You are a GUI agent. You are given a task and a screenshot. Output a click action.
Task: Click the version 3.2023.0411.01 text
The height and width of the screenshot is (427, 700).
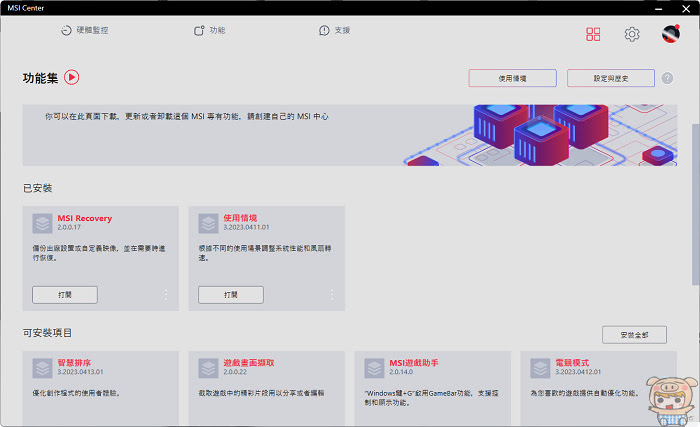coord(246,227)
